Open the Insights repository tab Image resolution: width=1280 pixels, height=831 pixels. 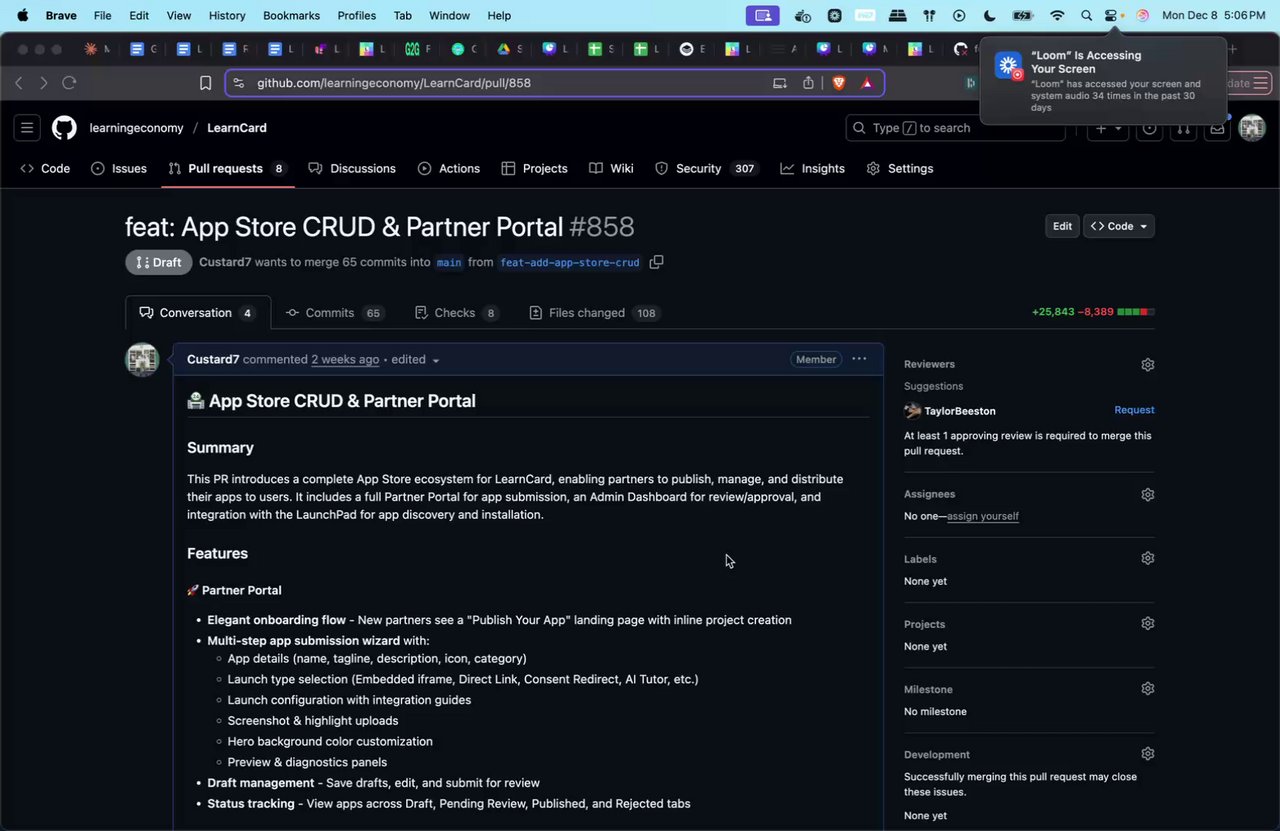[813, 168]
